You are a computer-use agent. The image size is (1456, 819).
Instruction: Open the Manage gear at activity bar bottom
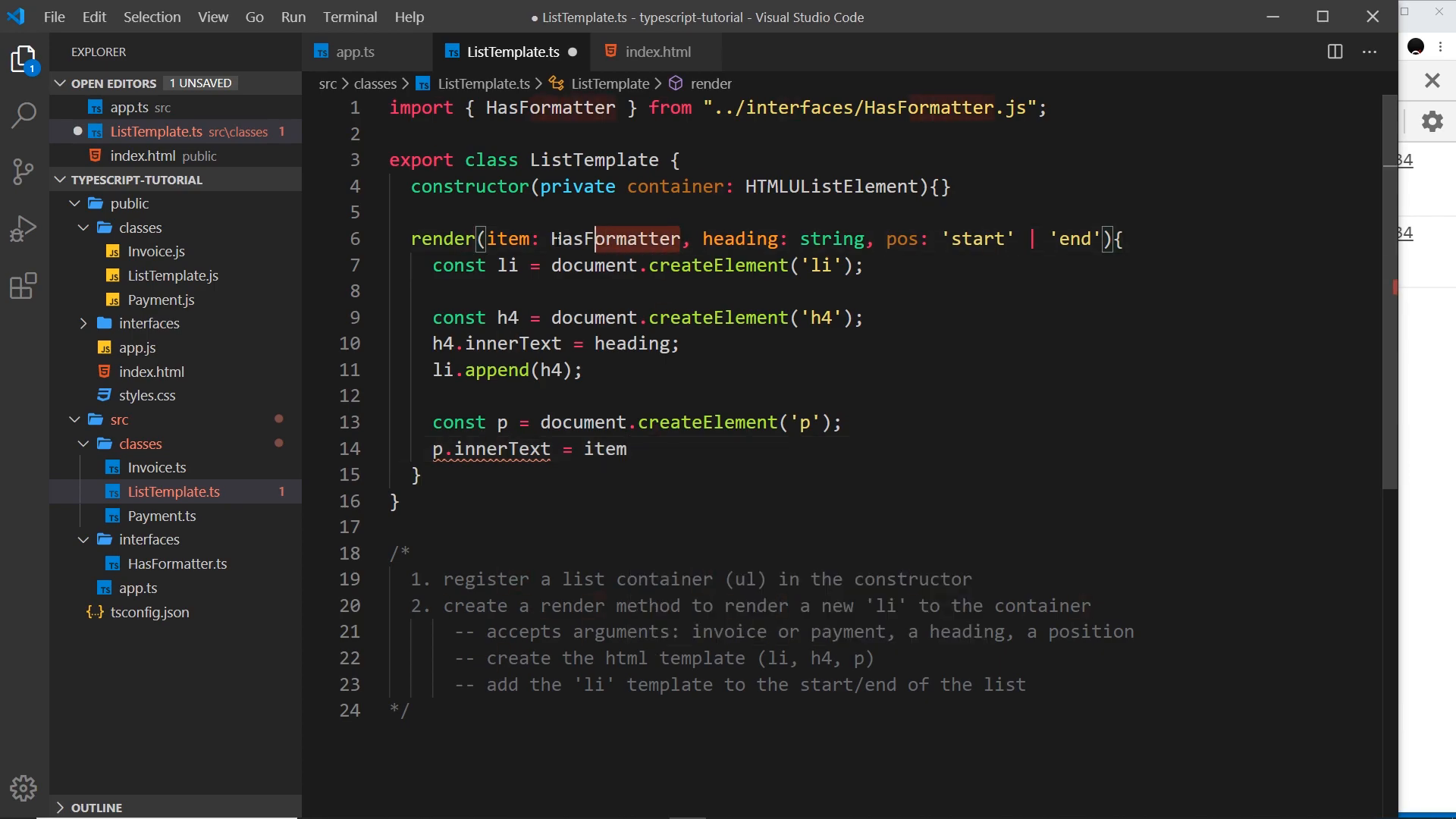(24, 789)
